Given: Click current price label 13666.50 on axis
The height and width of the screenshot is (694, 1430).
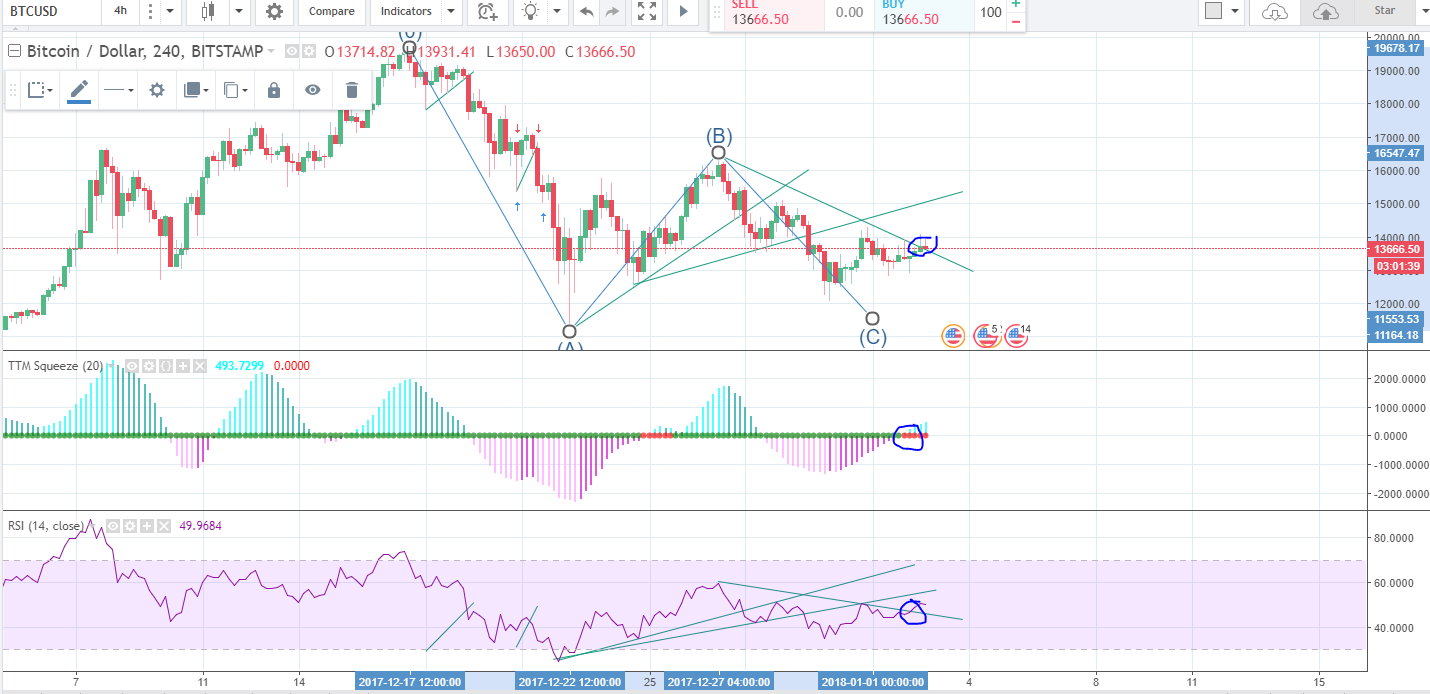Looking at the screenshot, I should [1397, 249].
